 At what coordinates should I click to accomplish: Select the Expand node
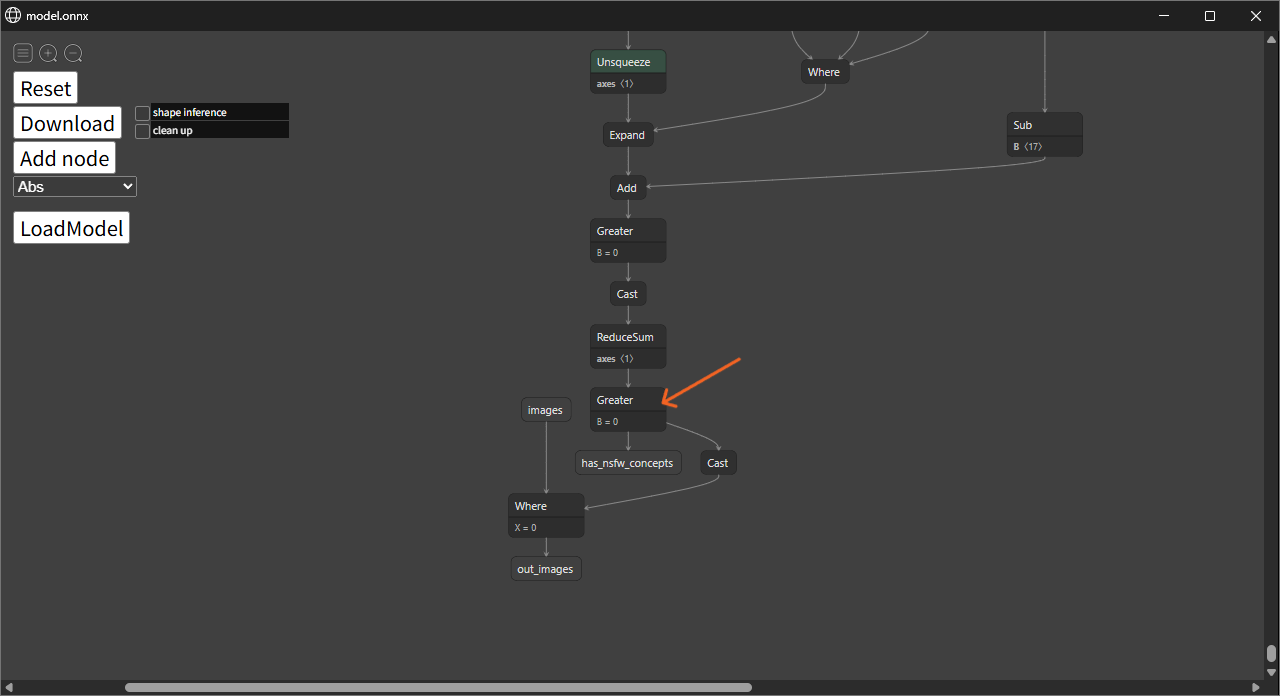coord(627,135)
